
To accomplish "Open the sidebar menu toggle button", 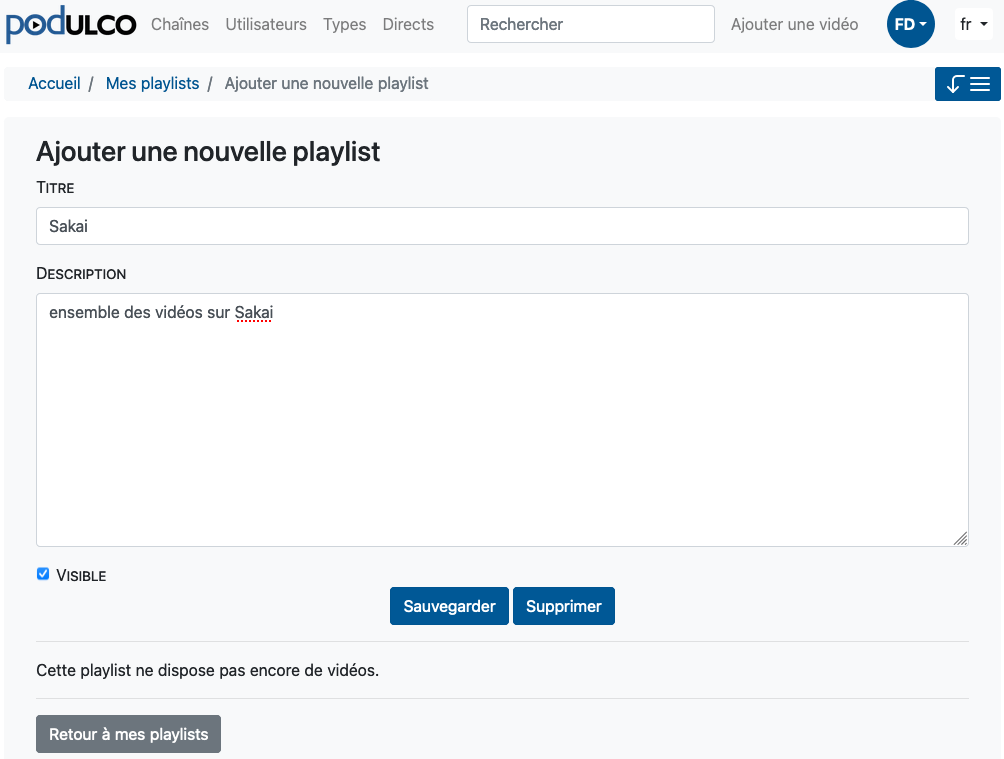I will [x=968, y=84].
